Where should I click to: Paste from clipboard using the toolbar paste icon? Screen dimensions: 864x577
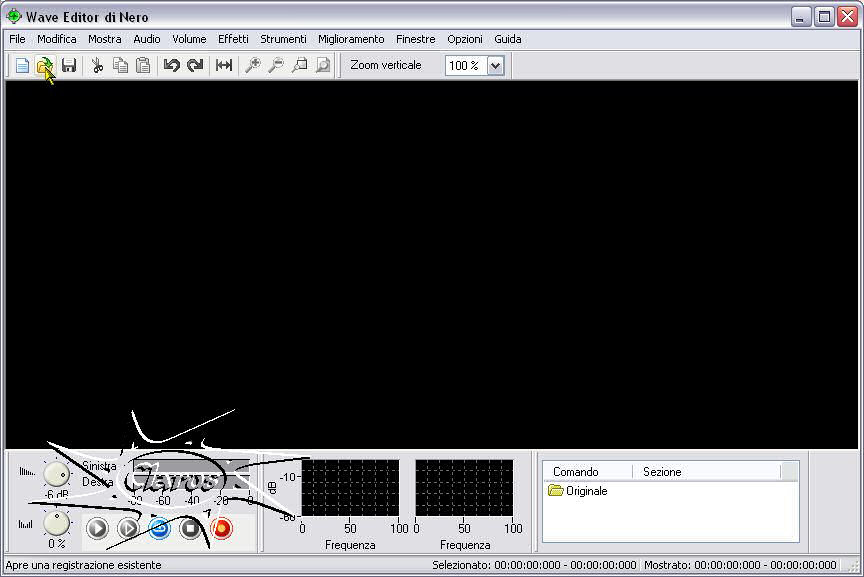(x=143, y=66)
